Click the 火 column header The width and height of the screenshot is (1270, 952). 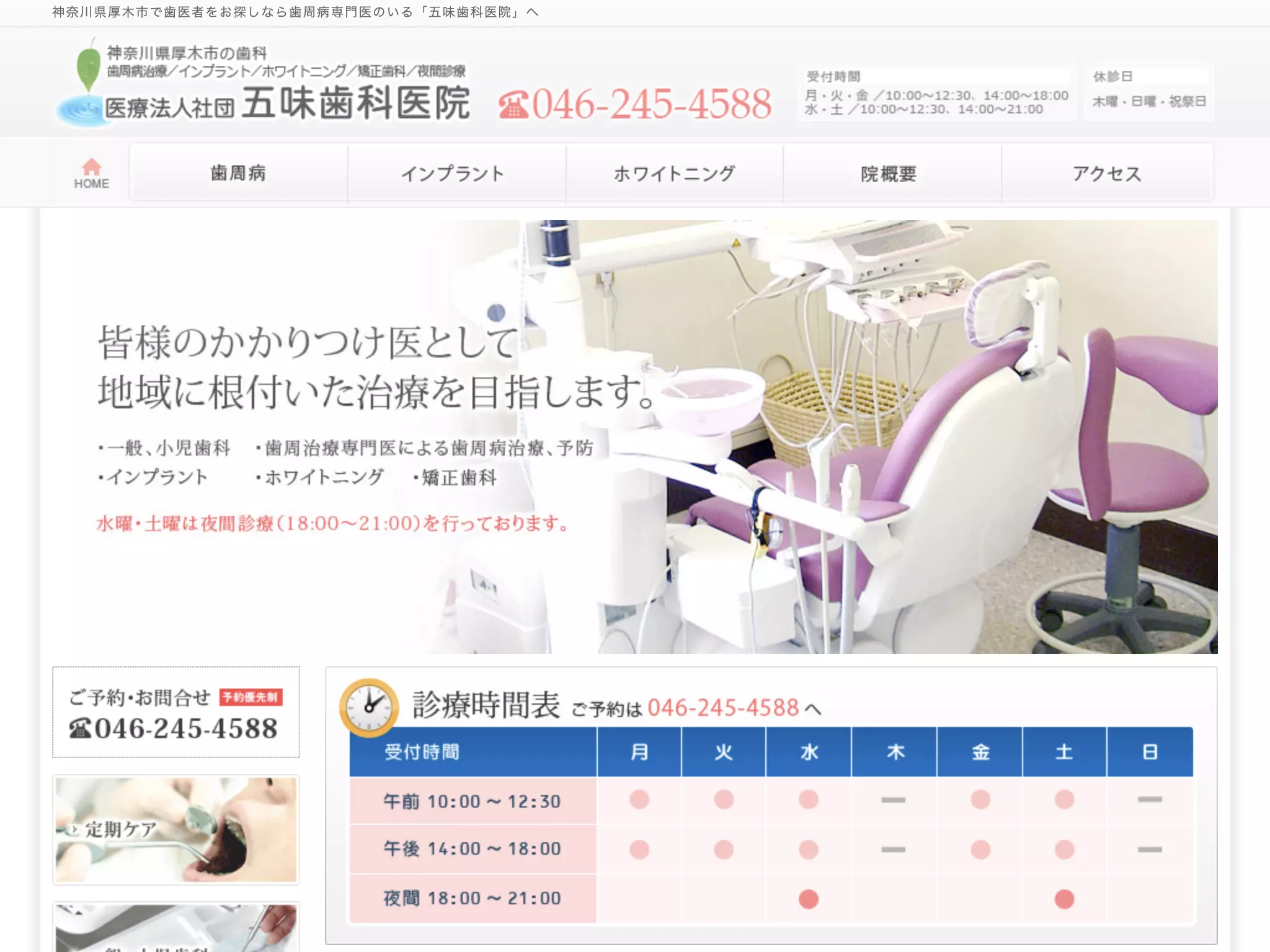tap(724, 752)
